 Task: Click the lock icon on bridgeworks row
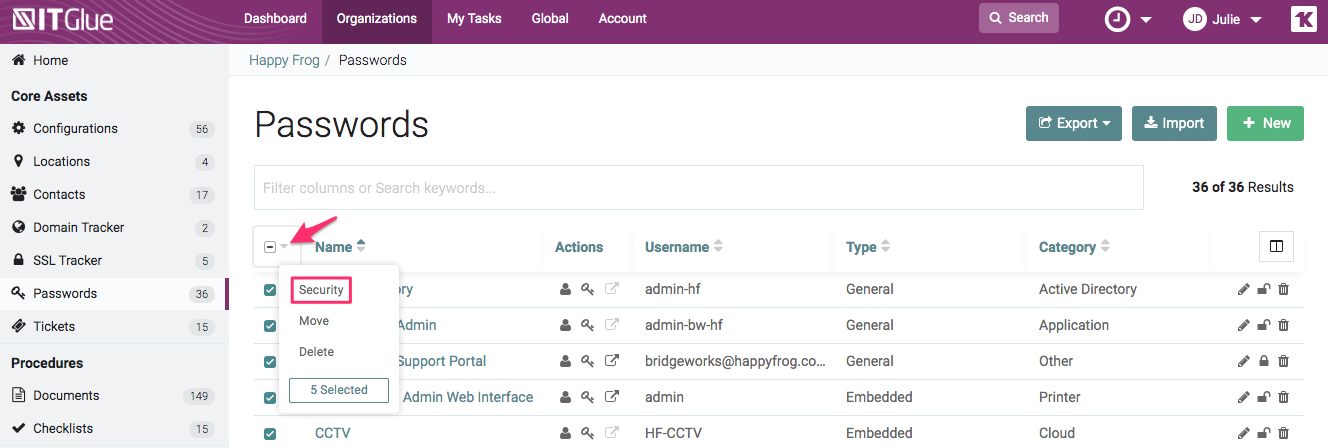(1264, 362)
